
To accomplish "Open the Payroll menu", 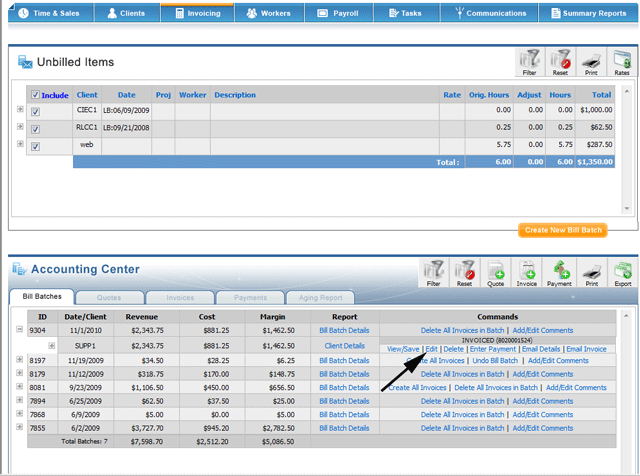I will 339,13.
